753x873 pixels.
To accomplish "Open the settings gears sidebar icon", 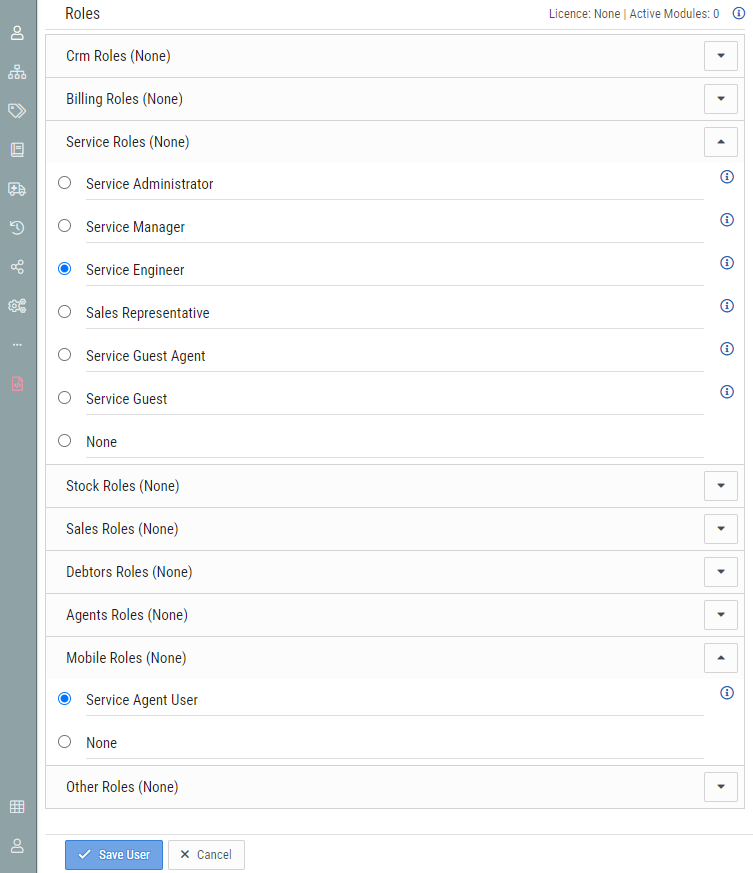I will 17,306.
